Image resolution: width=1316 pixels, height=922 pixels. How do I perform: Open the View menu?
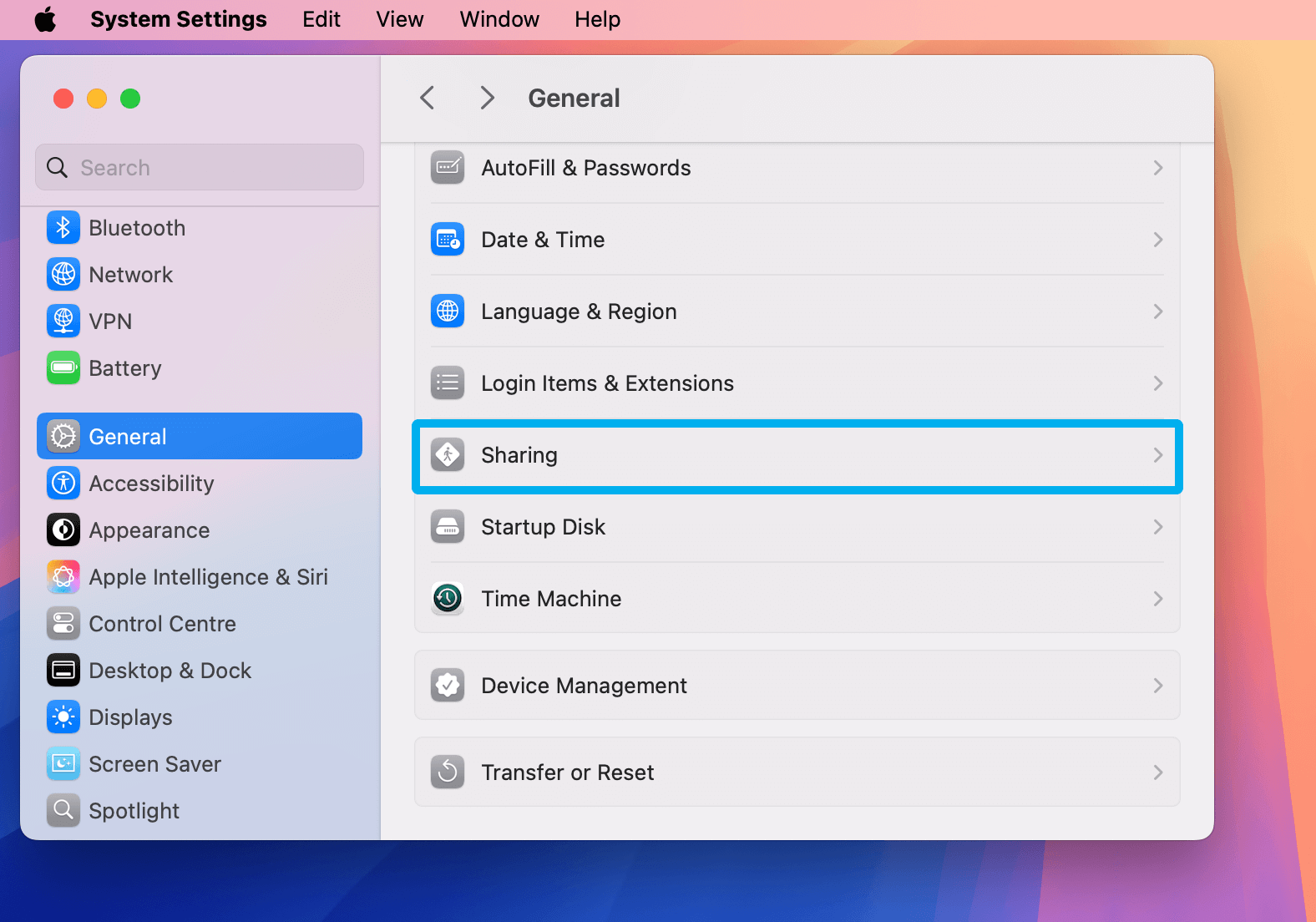(x=400, y=19)
